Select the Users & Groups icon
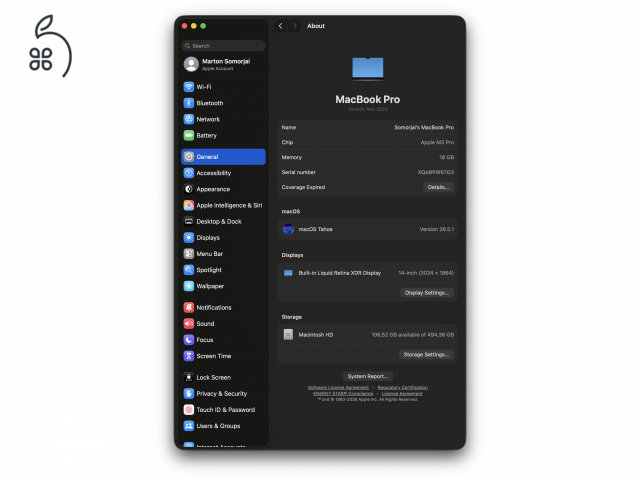The height and width of the screenshot is (480, 640). click(189, 426)
